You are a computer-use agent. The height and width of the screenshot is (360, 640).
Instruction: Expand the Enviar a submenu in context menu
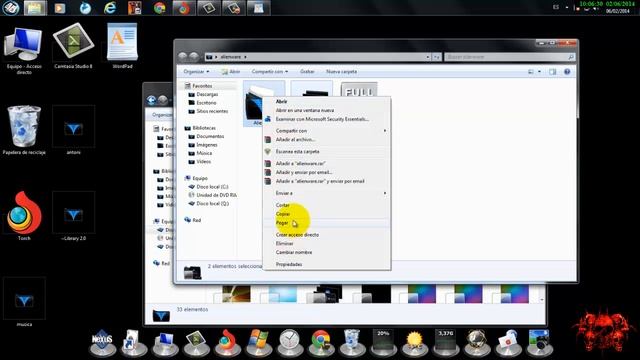325,193
